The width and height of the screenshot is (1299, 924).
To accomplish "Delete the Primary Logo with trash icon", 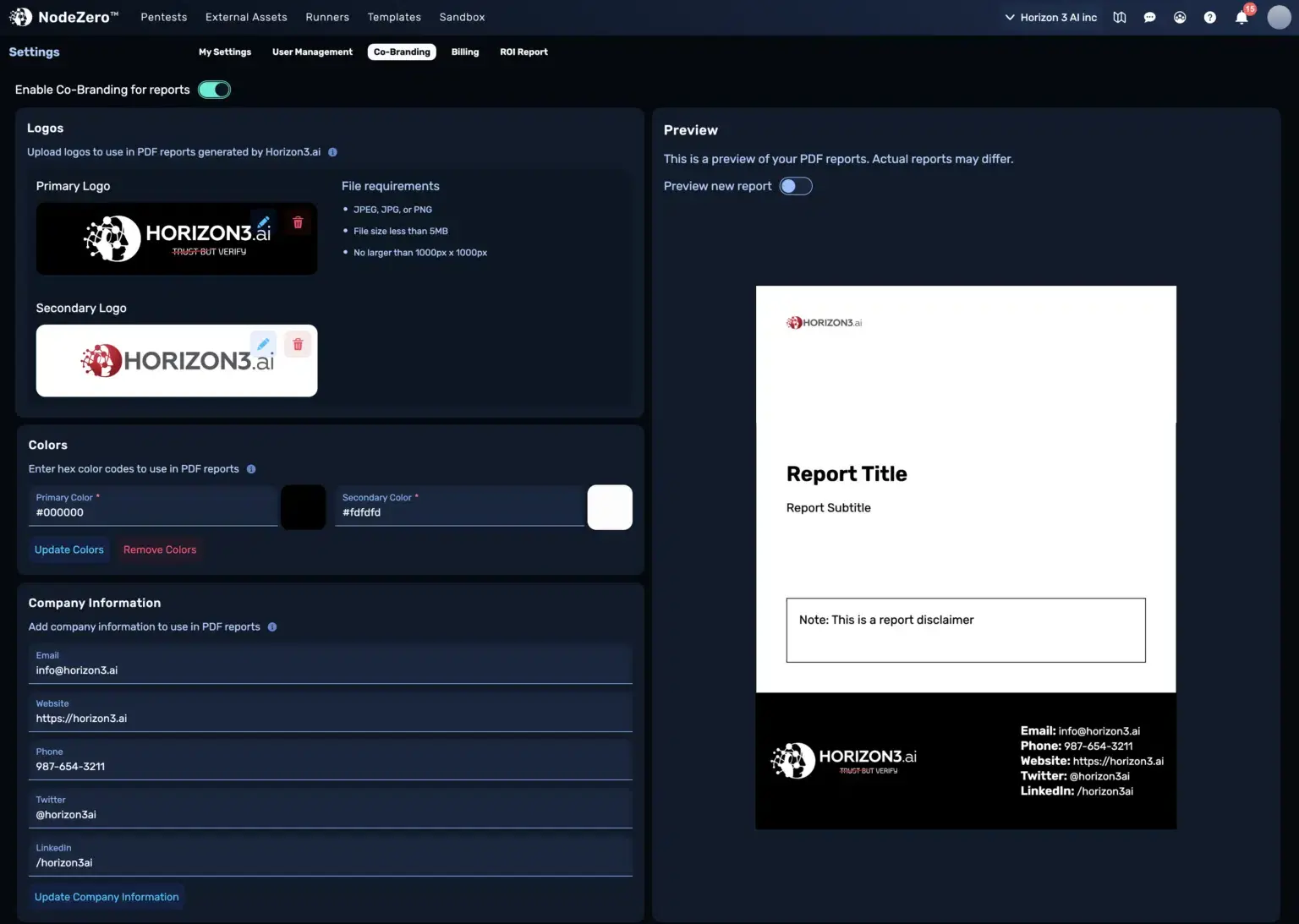I will pyautogui.click(x=298, y=222).
